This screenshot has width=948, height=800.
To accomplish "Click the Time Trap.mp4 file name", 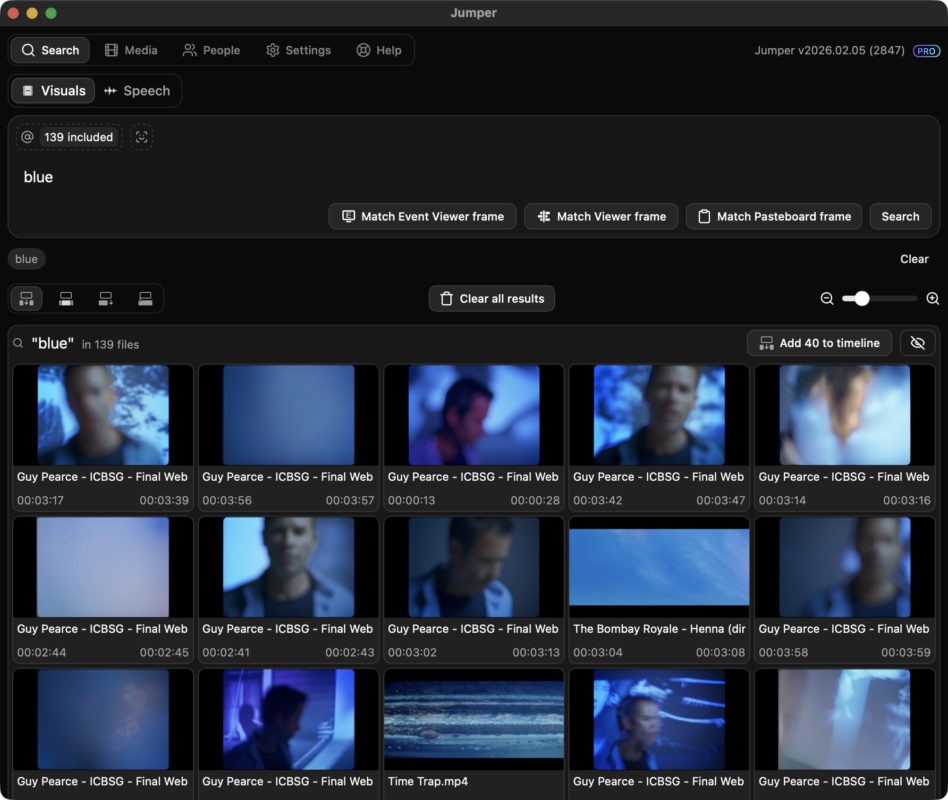I will [428, 781].
